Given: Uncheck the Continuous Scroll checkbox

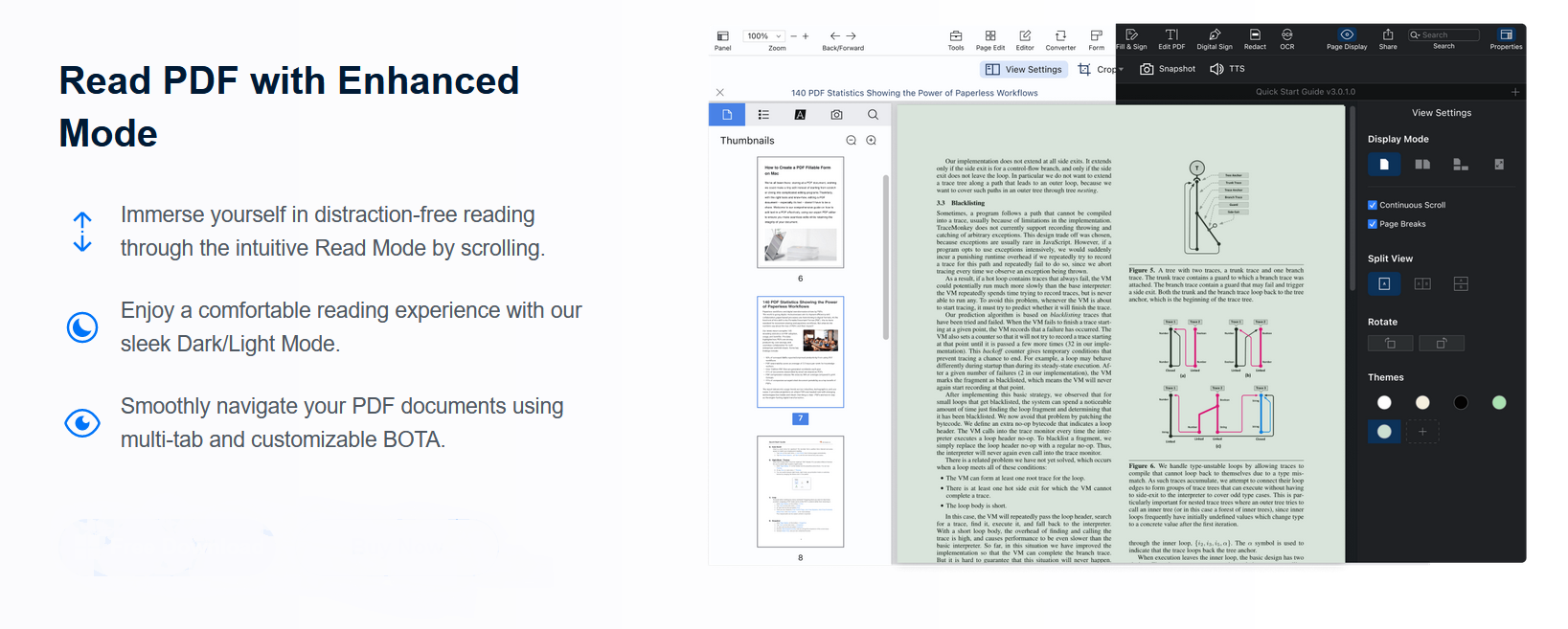Looking at the screenshot, I should 1373,205.
